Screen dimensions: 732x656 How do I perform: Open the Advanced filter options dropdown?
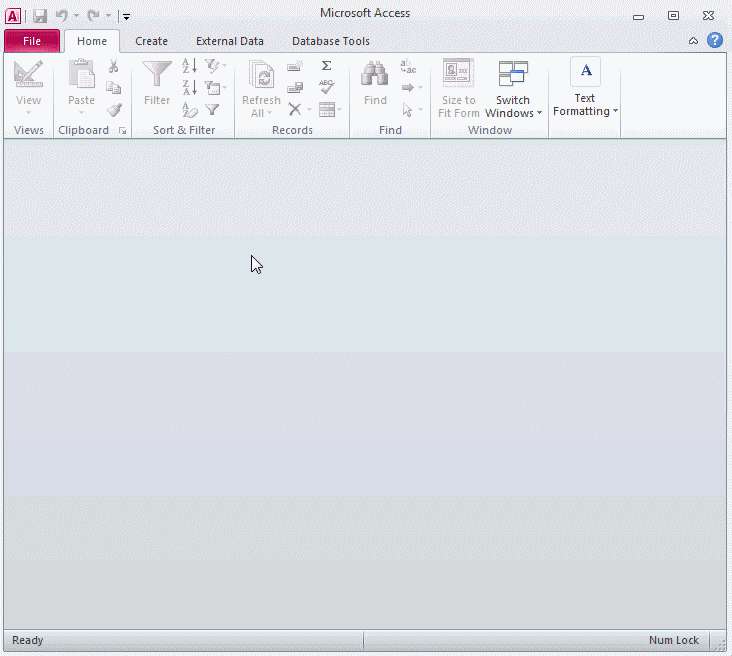tap(216, 88)
